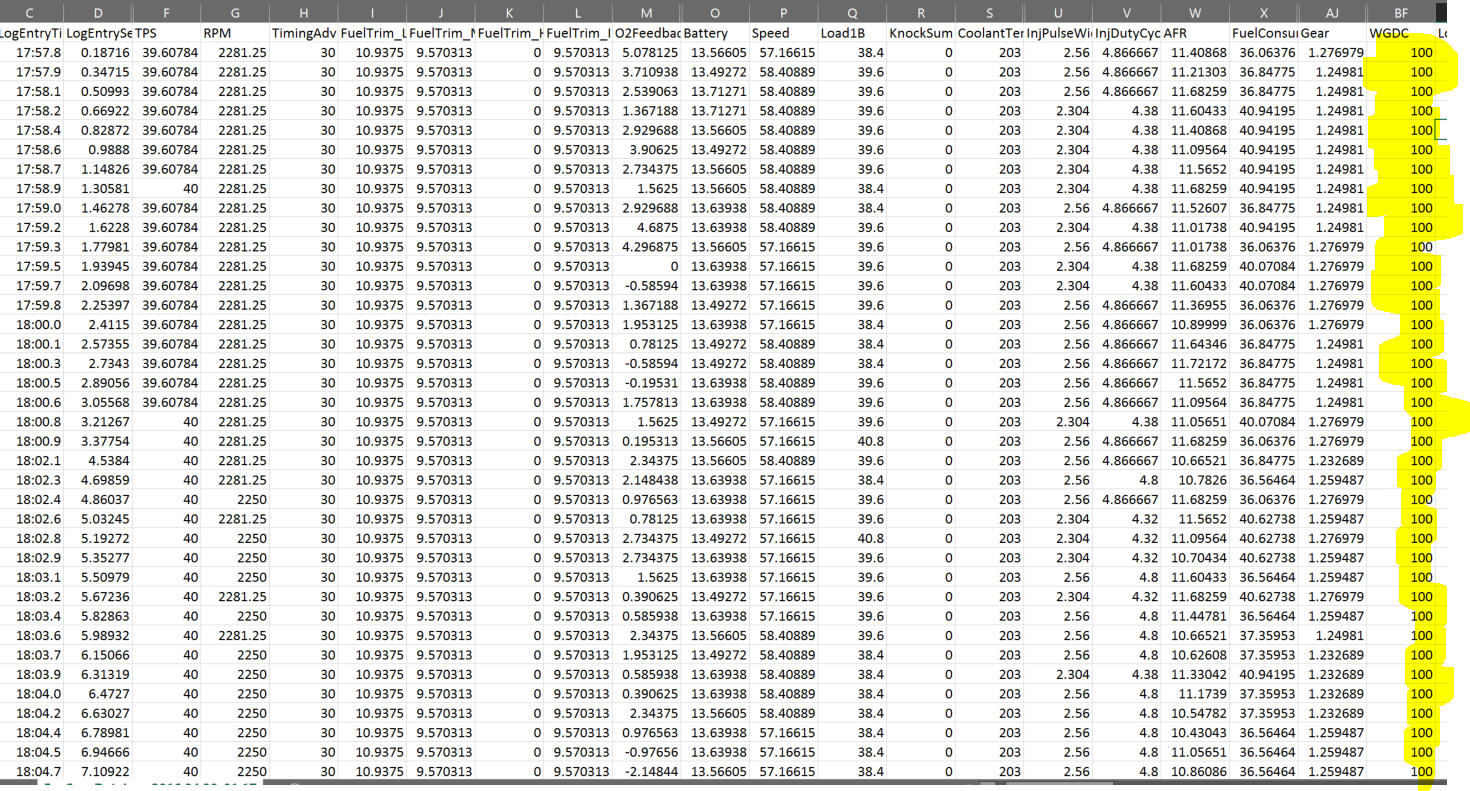Click the Speed header cell

coord(782,32)
